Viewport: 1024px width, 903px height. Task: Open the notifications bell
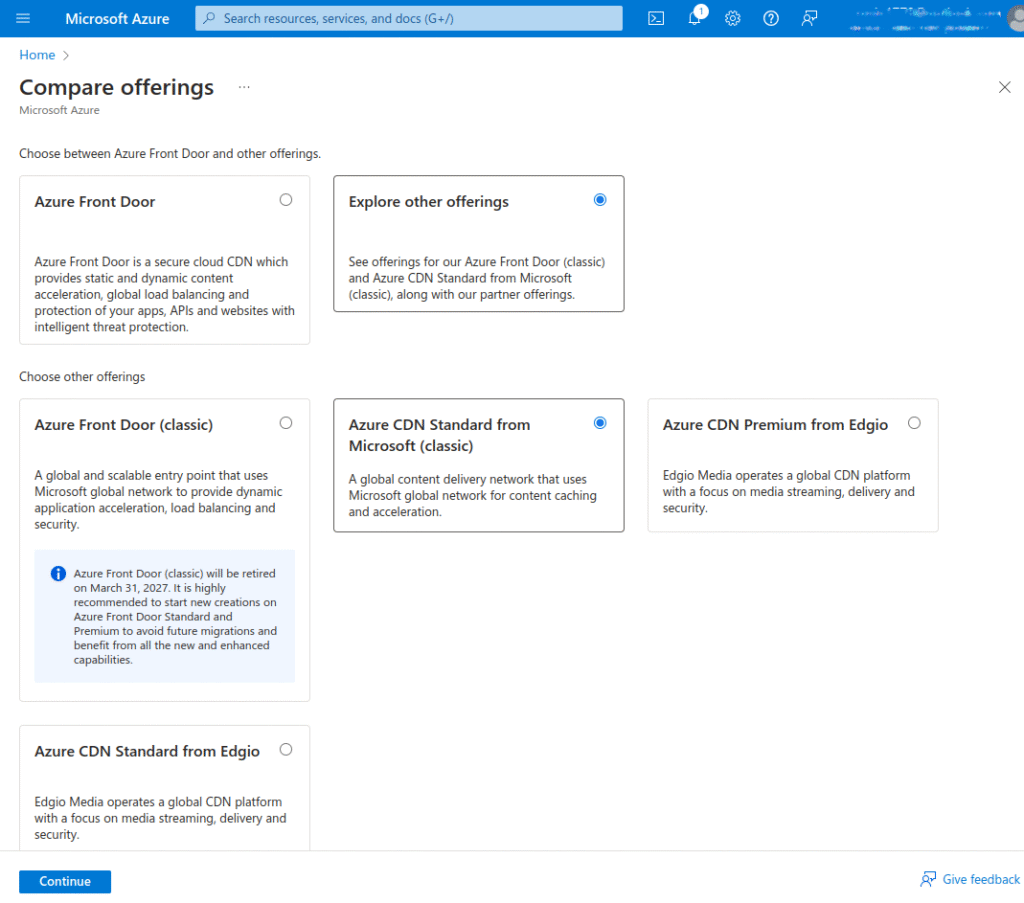tap(695, 18)
